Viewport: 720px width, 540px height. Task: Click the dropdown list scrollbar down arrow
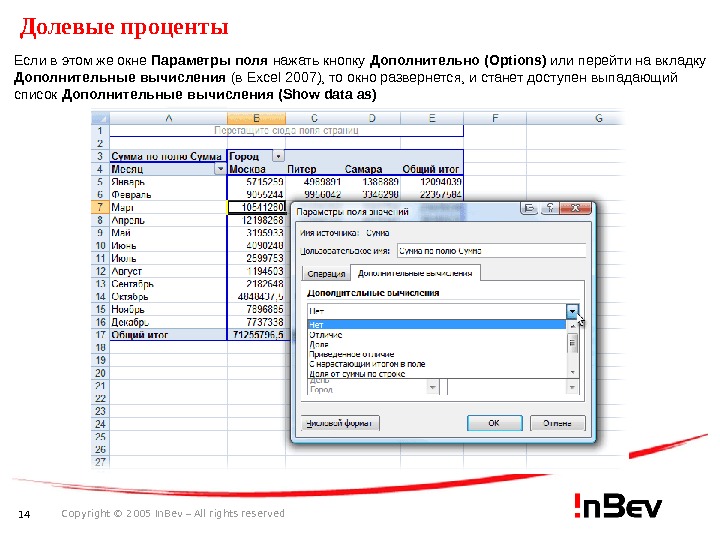click(x=572, y=372)
